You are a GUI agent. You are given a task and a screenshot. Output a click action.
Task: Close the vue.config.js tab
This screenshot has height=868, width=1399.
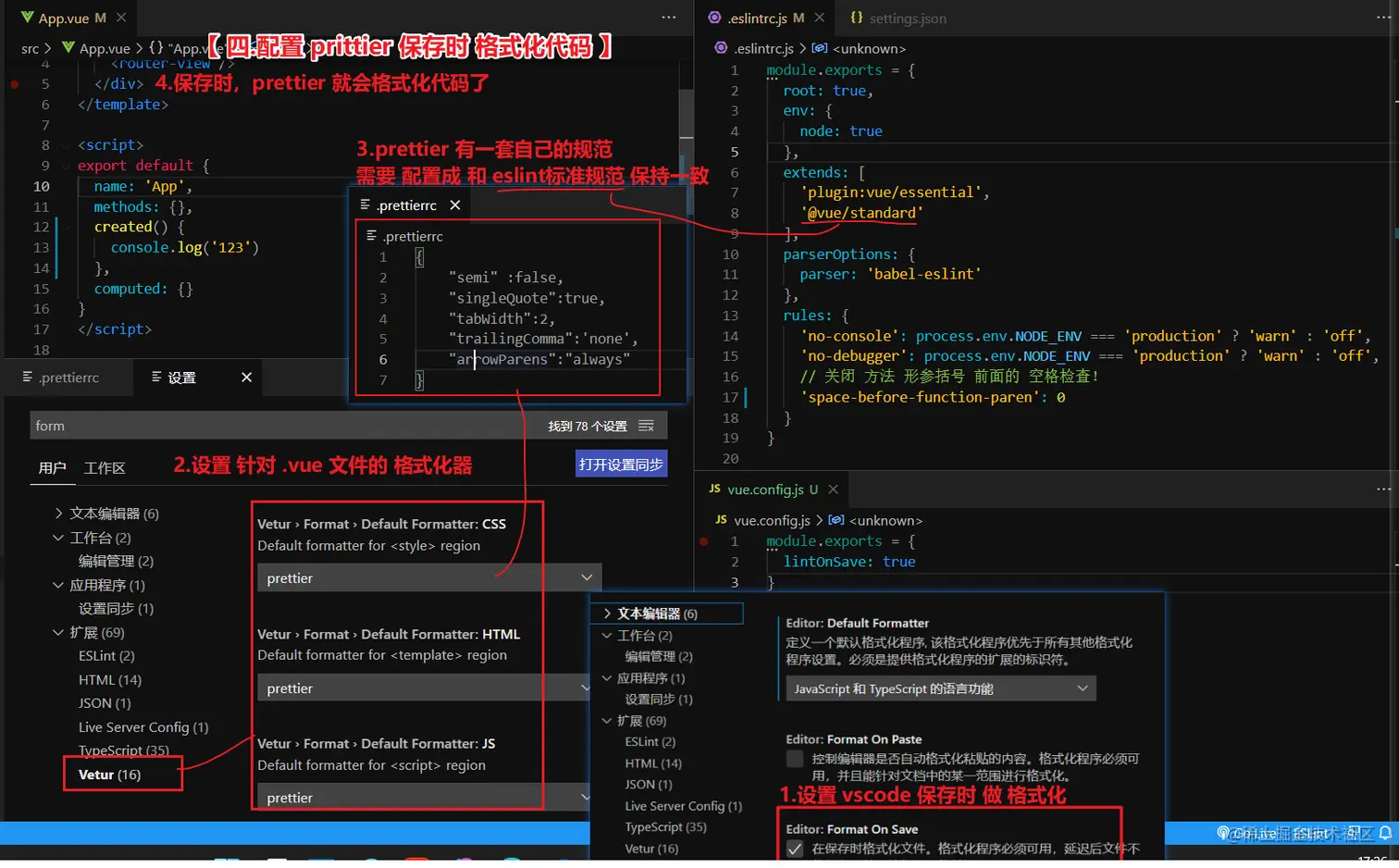(x=834, y=490)
